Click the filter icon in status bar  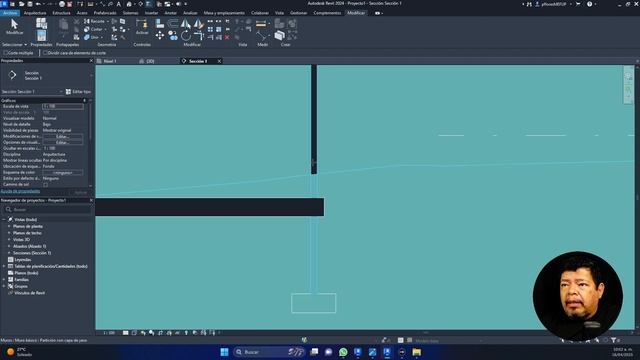coord(613,340)
